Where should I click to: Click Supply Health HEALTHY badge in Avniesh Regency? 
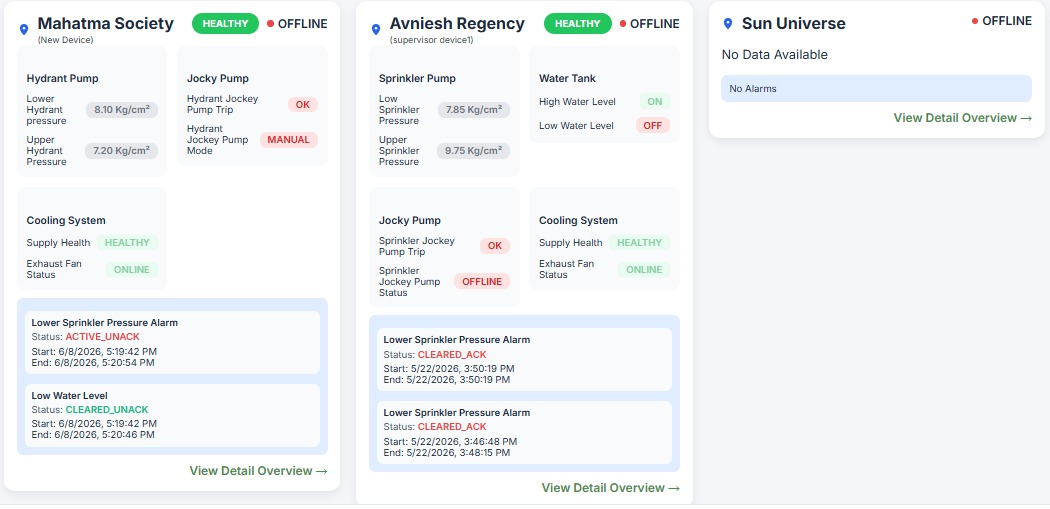(640, 242)
